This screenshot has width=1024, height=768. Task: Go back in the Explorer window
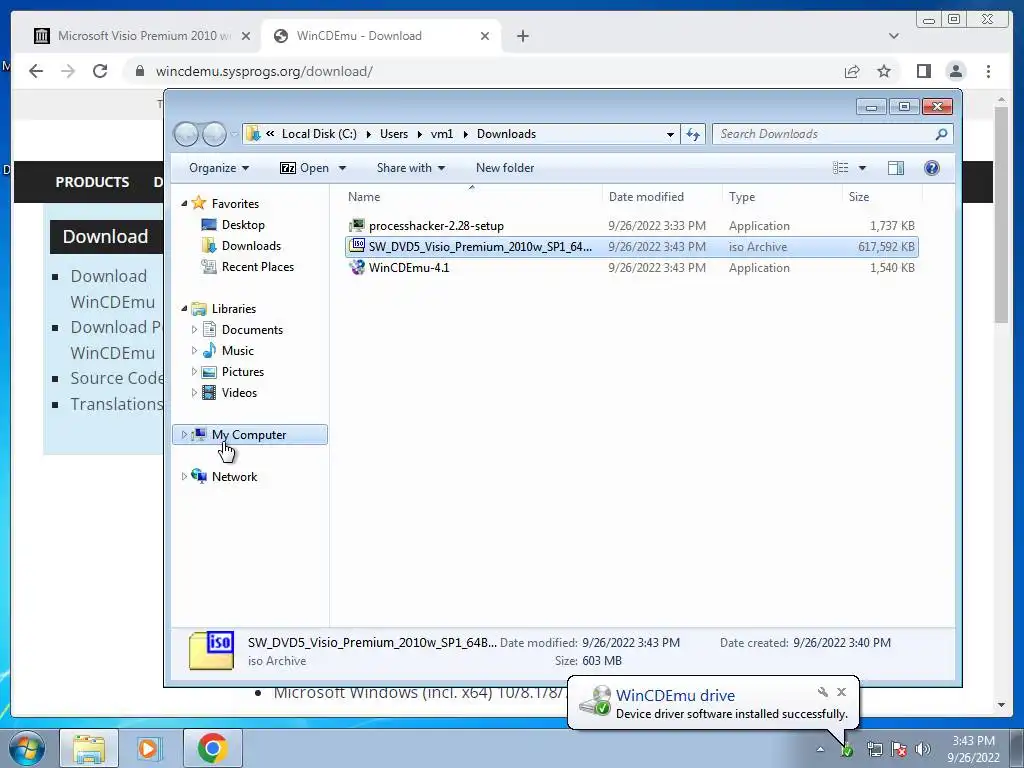pyautogui.click(x=186, y=134)
